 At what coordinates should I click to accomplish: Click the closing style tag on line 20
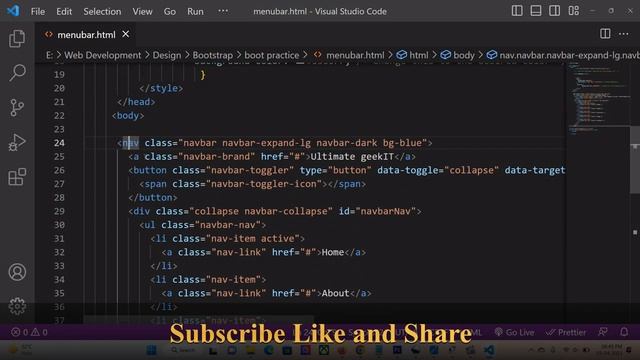click(x=161, y=88)
